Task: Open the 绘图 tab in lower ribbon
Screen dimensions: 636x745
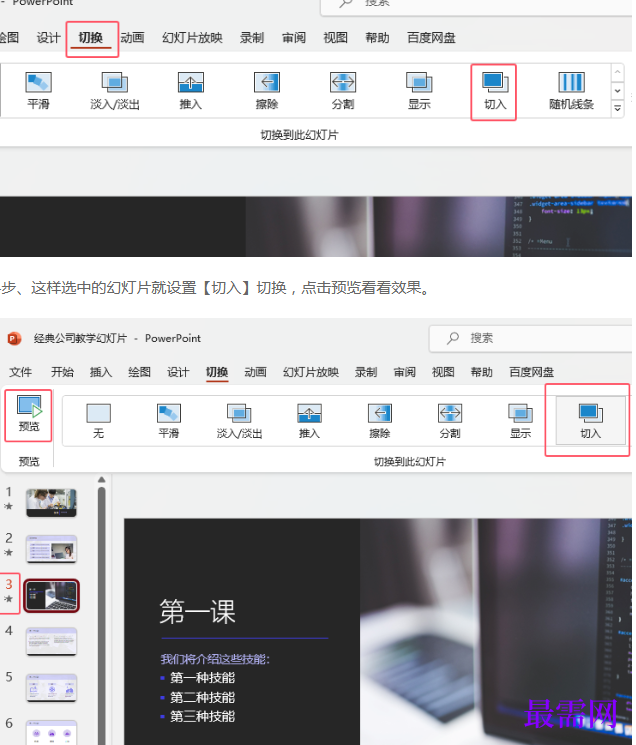Action: click(x=139, y=372)
